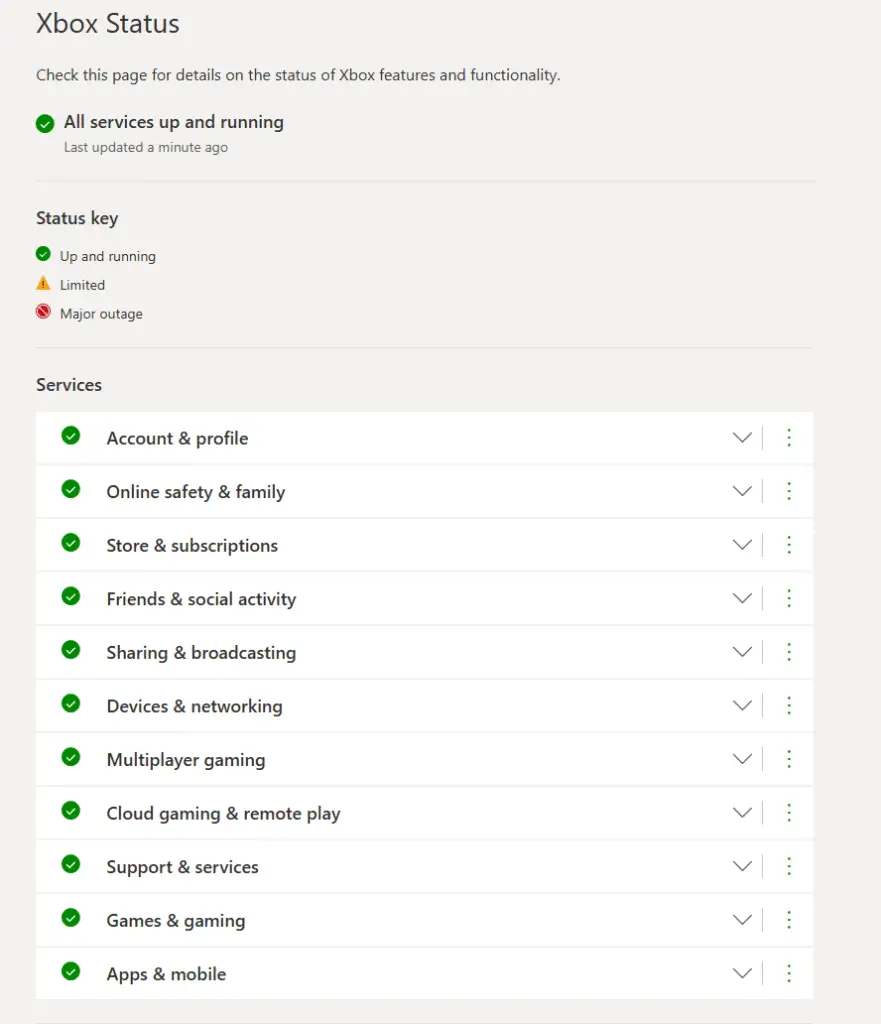The height and width of the screenshot is (1024, 881).
Task: Click the green status icon for Cloud gaming
Action: (70, 812)
